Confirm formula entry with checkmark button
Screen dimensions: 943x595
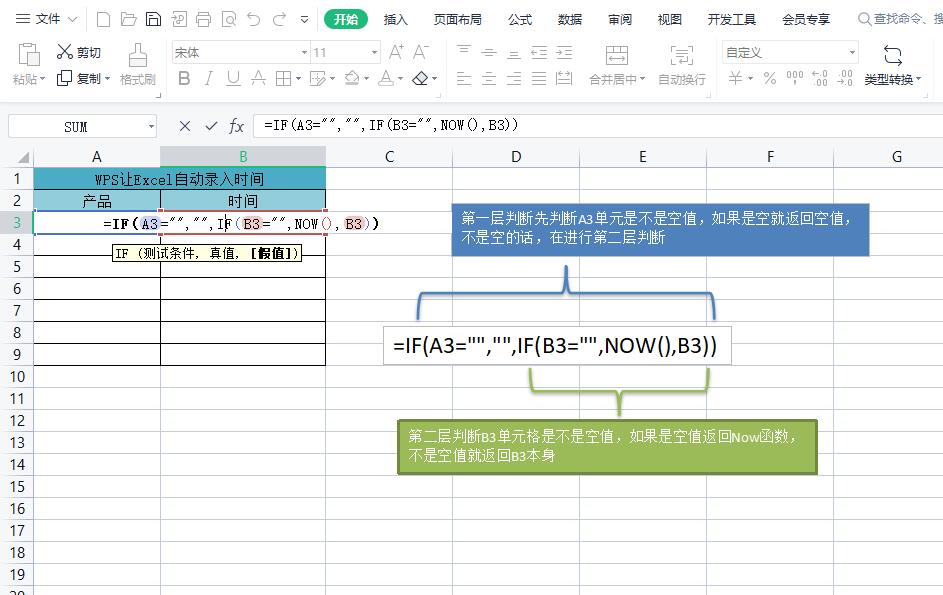pos(210,126)
